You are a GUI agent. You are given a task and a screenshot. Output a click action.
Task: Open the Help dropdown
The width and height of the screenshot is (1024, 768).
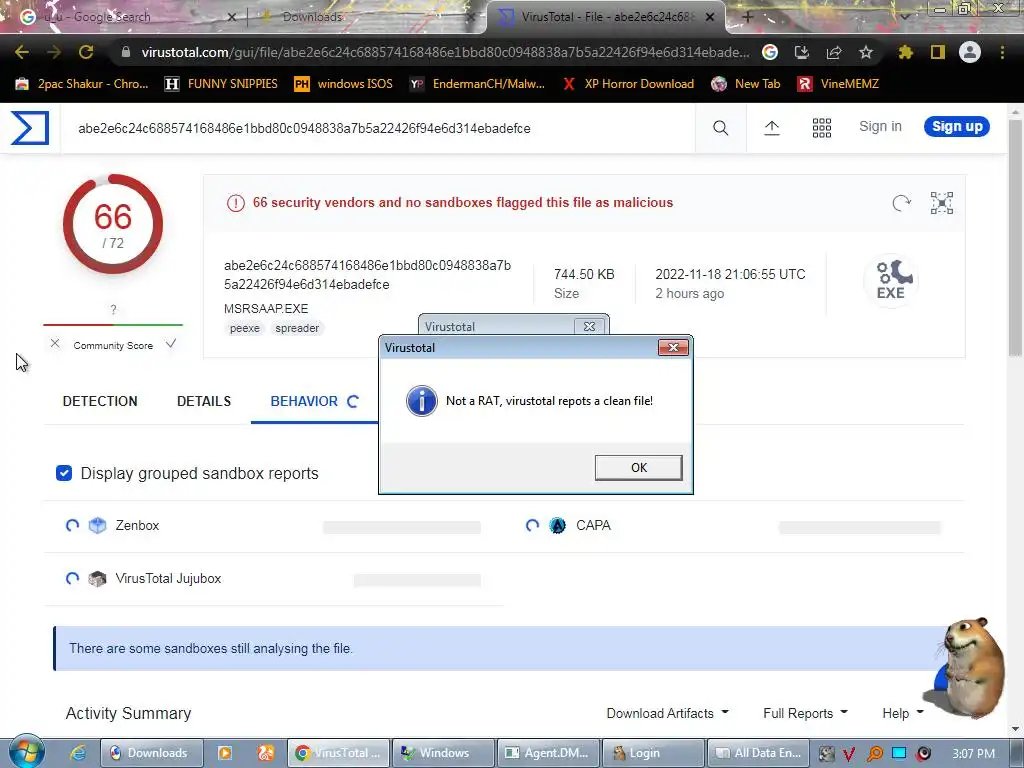903,713
